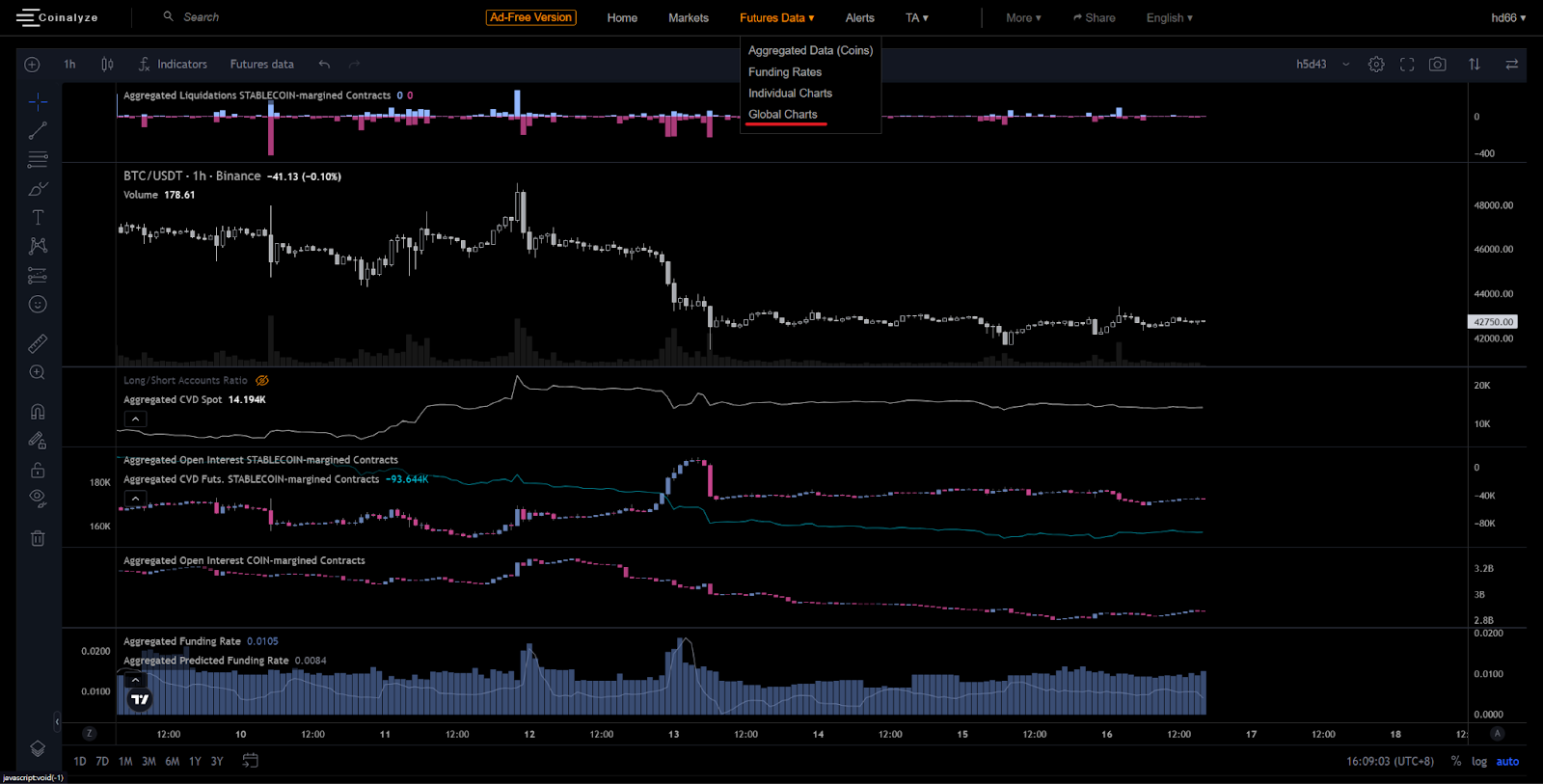
Task: Set range to 7D
Action: pyautogui.click(x=102, y=762)
